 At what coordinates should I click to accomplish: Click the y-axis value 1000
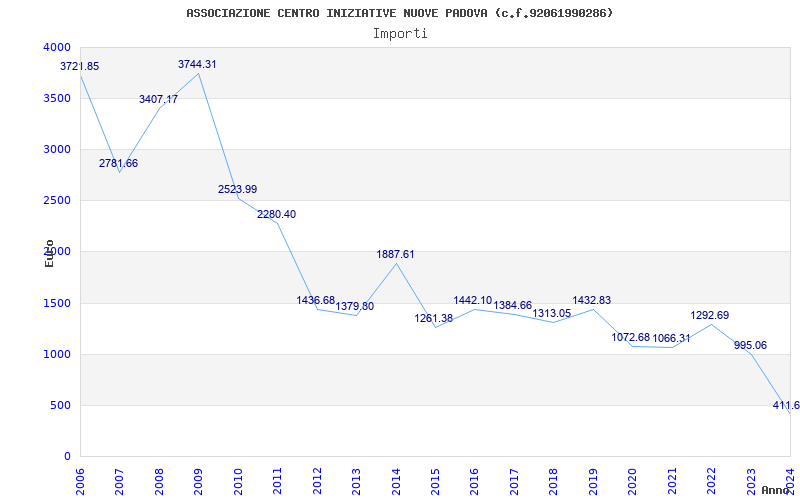(58, 354)
